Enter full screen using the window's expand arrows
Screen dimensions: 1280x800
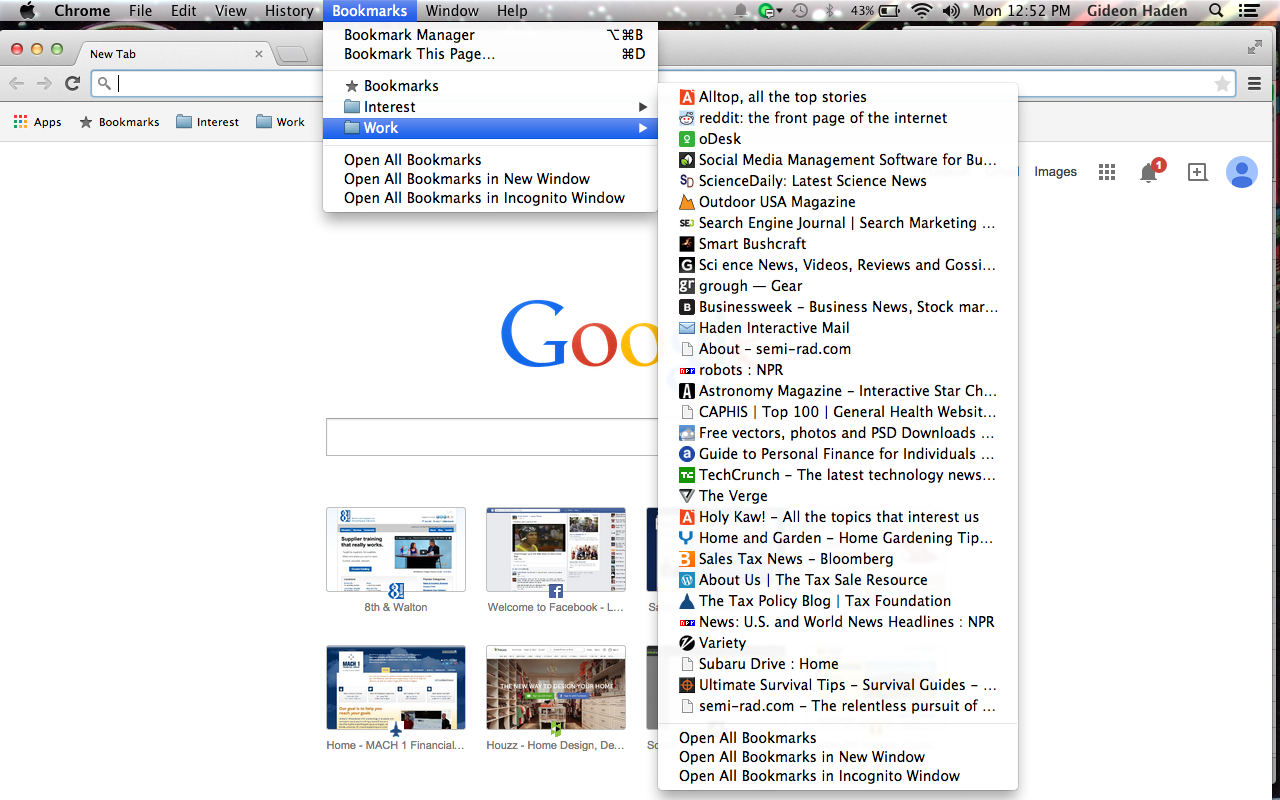click(1255, 47)
